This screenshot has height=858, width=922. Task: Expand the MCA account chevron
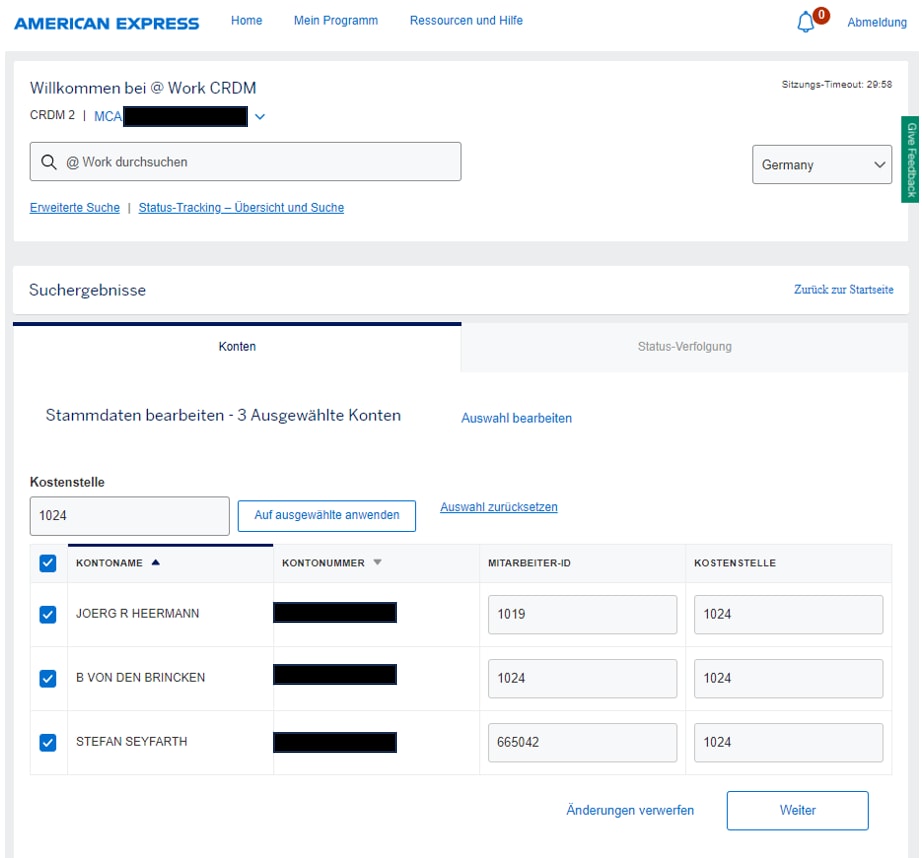(x=260, y=117)
